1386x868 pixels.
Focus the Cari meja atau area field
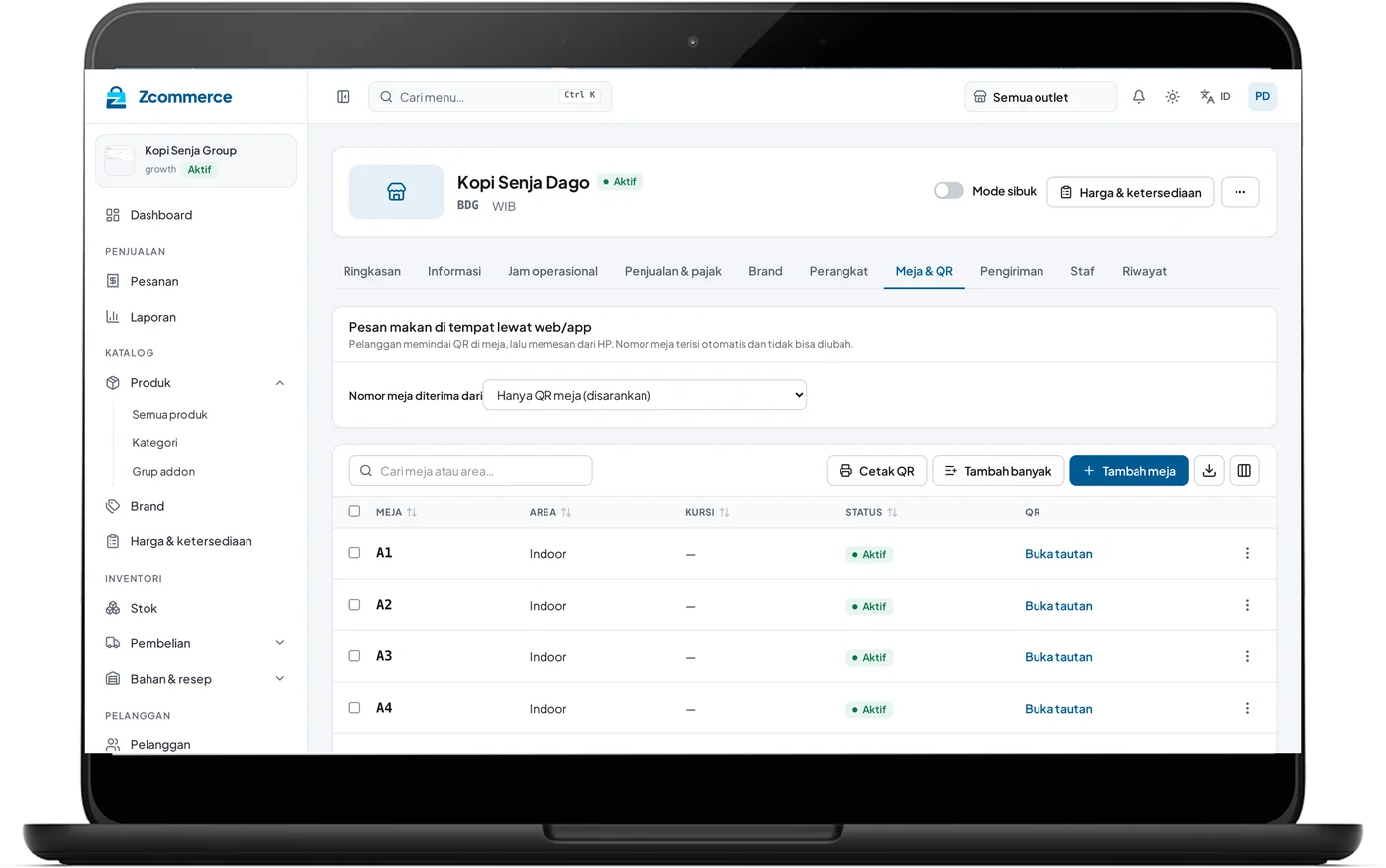pyautogui.click(x=470, y=471)
